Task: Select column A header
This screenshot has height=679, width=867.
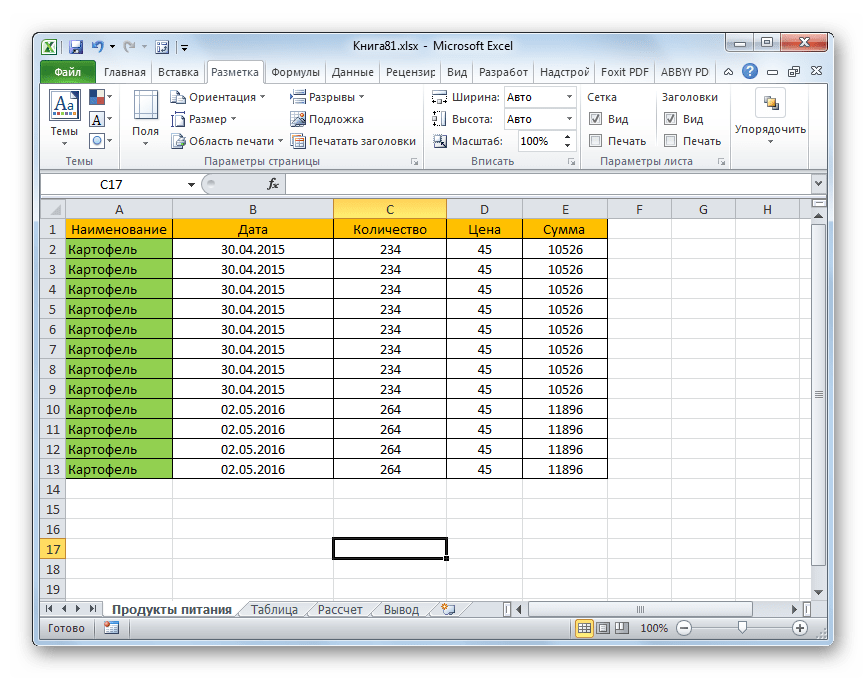Action: coord(119,210)
